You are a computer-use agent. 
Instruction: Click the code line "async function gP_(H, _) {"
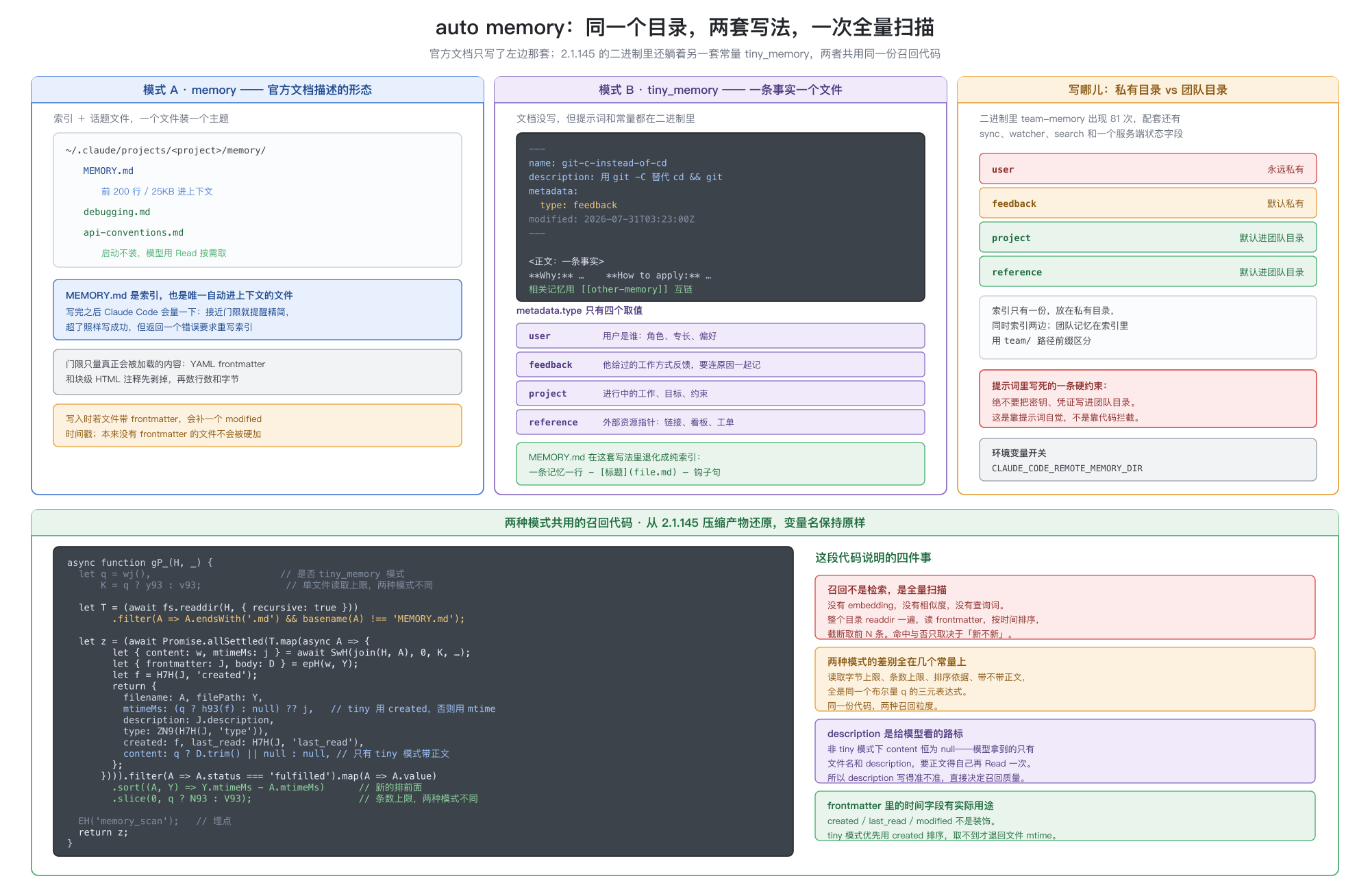(x=140, y=562)
